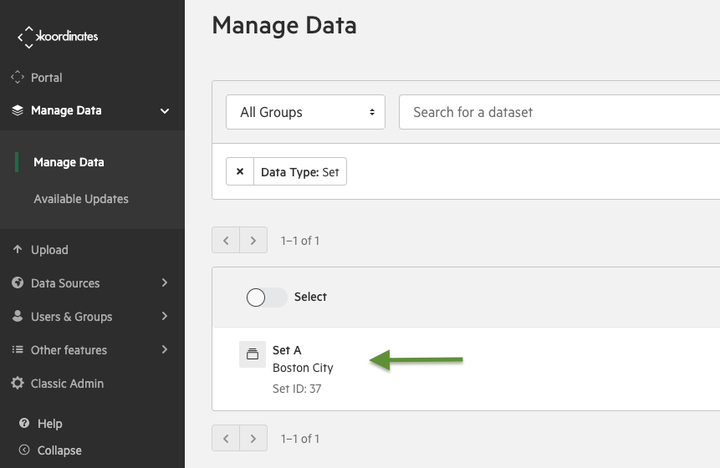The width and height of the screenshot is (720, 468).
Task: Click the Upload arrow icon
Action: 17,249
